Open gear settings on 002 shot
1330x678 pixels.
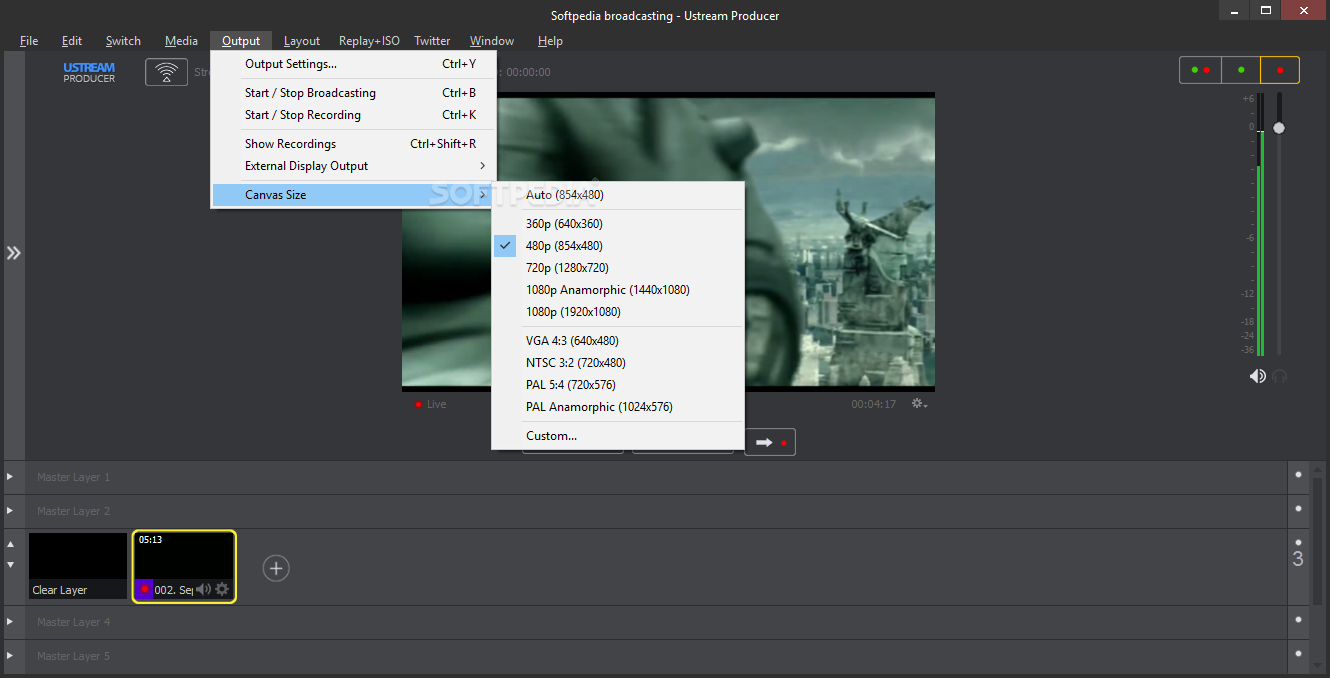pyautogui.click(x=222, y=589)
